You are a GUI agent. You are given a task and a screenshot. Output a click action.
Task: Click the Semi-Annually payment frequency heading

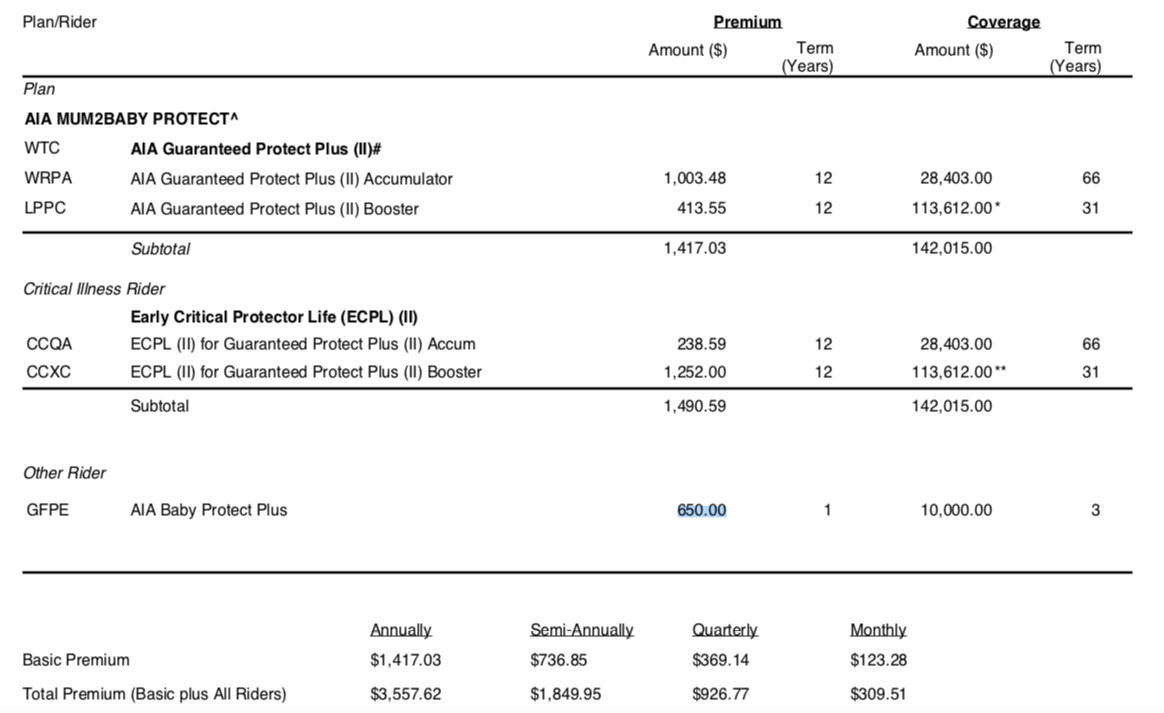pyautogui.click(x=581, y=630)
